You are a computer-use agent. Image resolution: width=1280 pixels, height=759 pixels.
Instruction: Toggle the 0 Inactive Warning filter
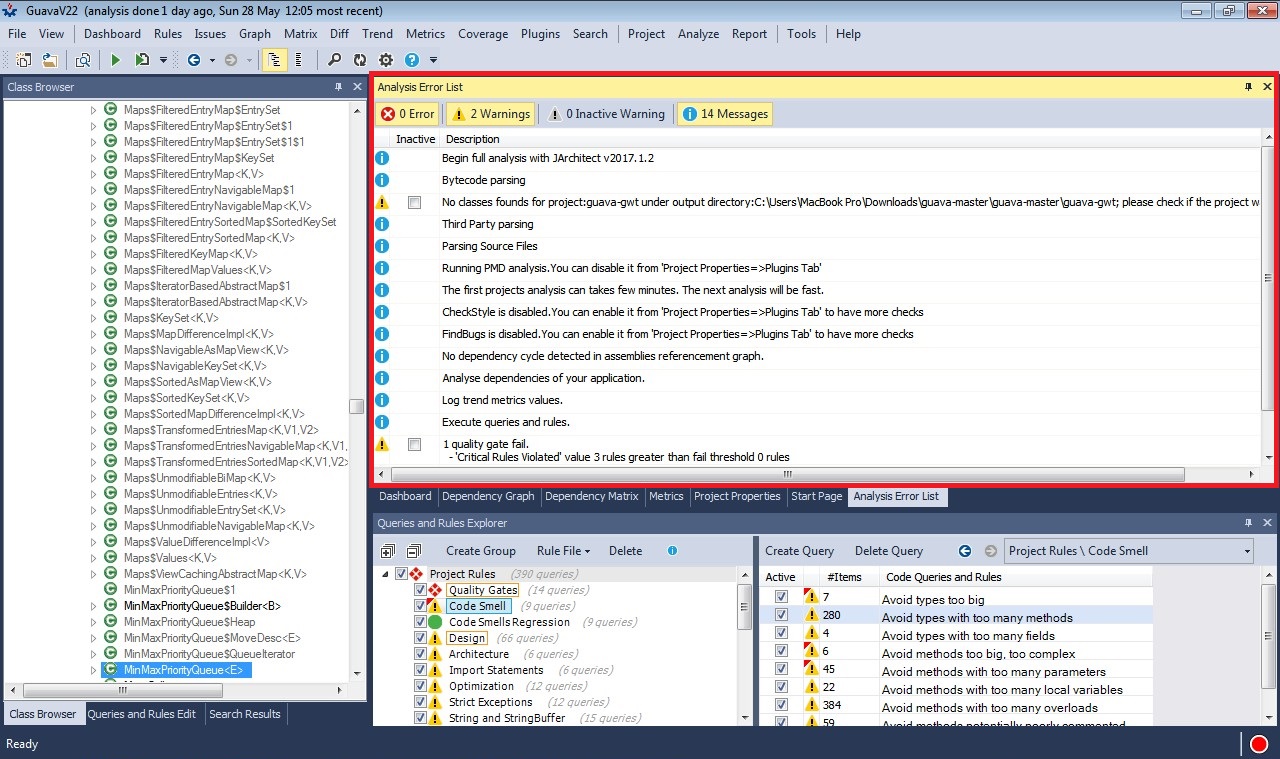[606, 114]
